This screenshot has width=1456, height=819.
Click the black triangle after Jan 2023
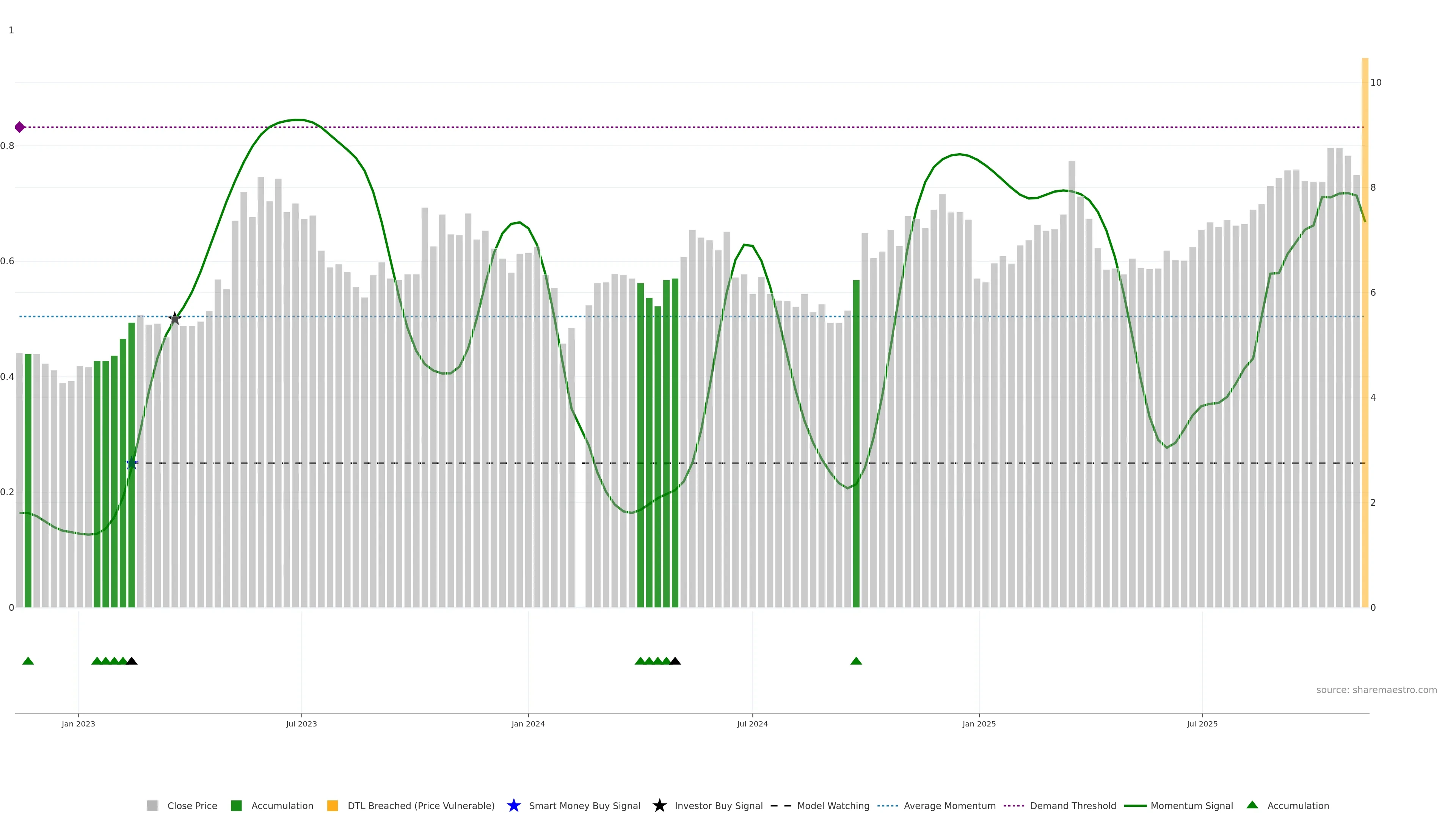[x=132, y=661]
